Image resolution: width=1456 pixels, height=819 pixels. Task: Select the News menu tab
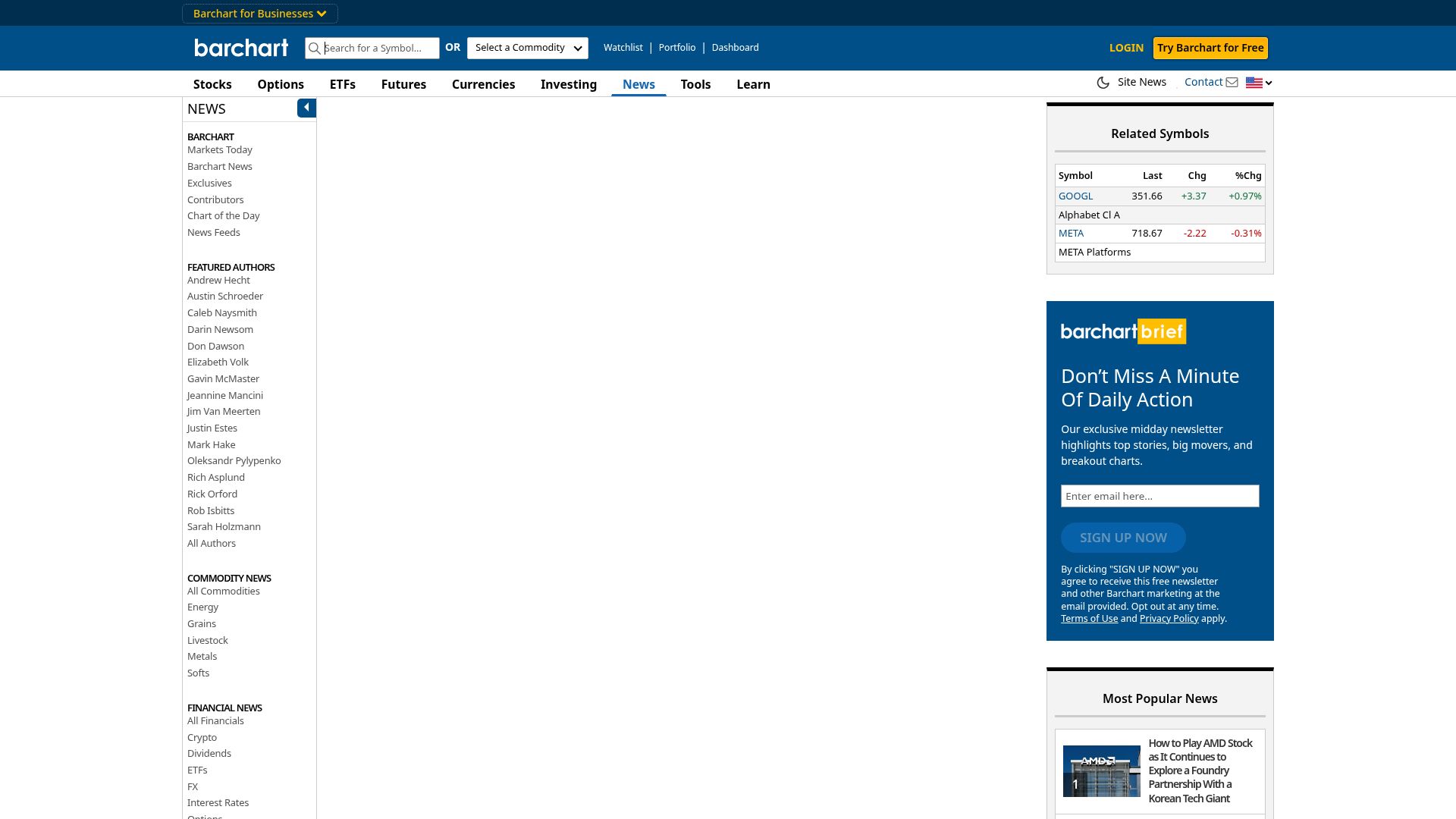point(639,84)
